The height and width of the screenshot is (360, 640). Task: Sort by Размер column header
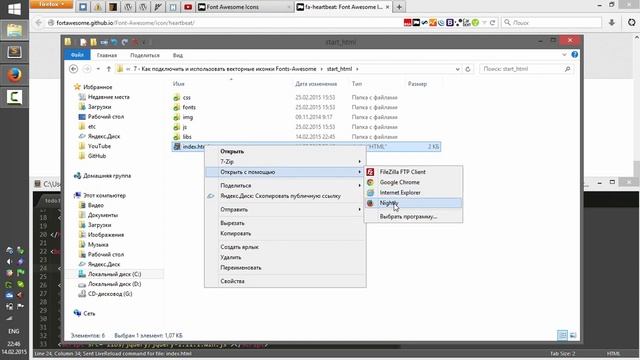tap(417, 84)
